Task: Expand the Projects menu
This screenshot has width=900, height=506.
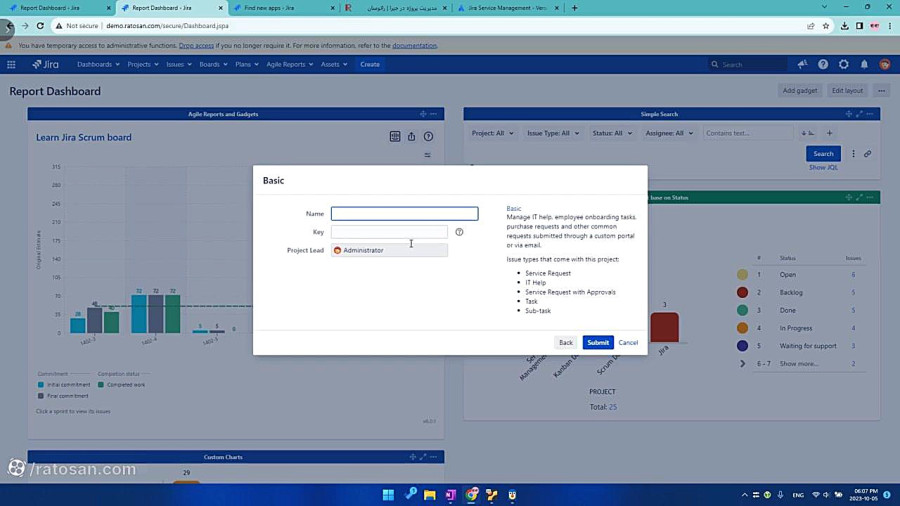Action: point(142,64)
